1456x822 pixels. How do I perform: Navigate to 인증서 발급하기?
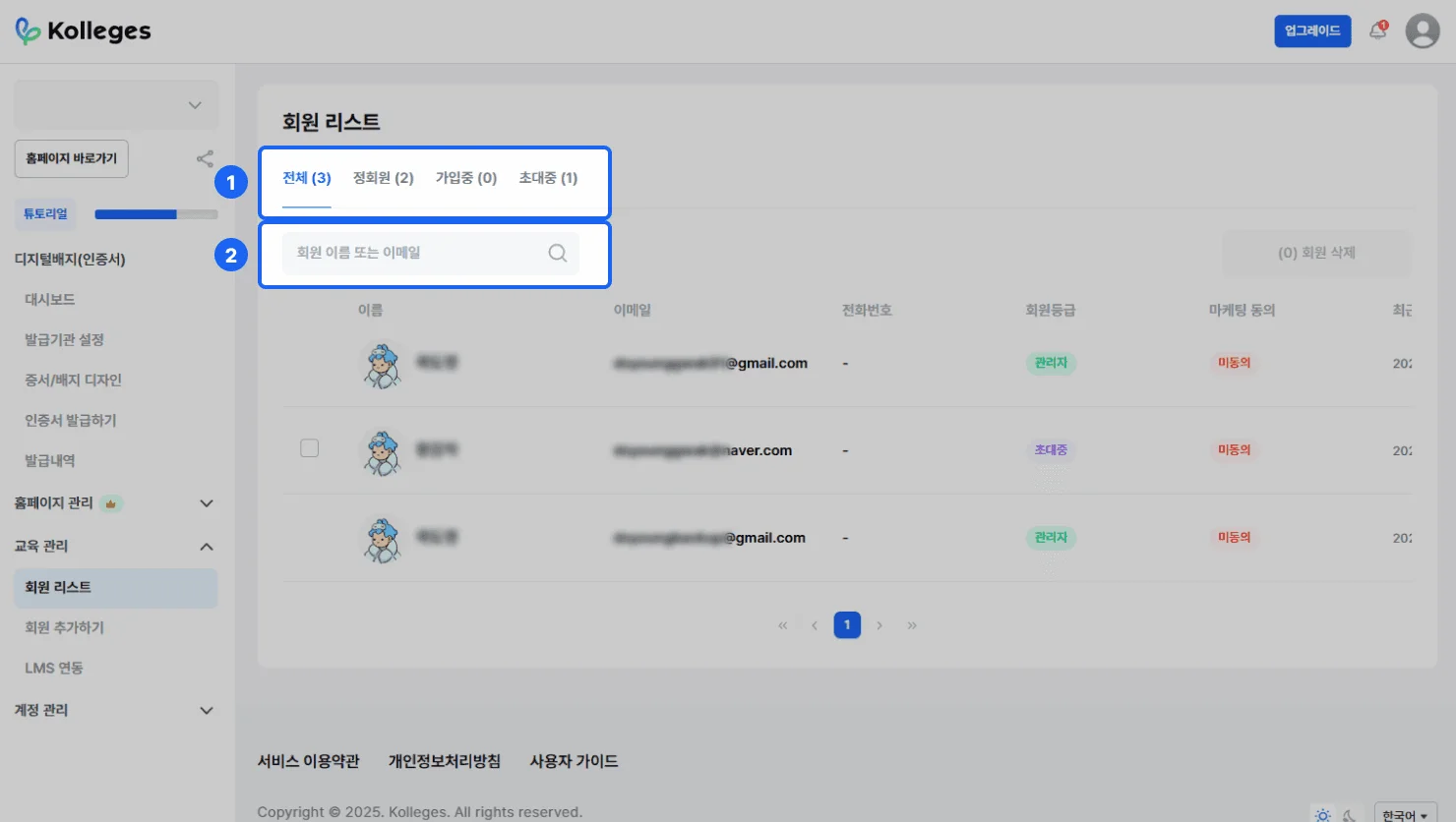coord(71,421)
